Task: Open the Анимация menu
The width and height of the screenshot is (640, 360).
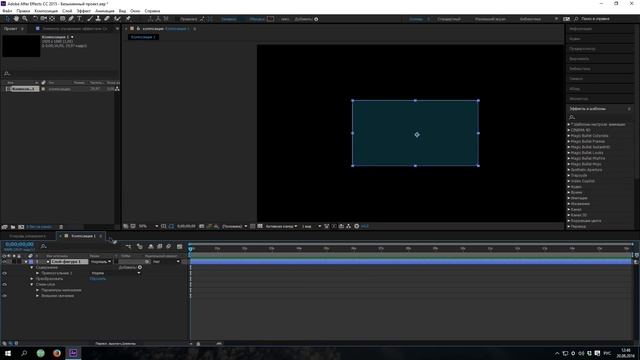Action: tap(104, 11)
